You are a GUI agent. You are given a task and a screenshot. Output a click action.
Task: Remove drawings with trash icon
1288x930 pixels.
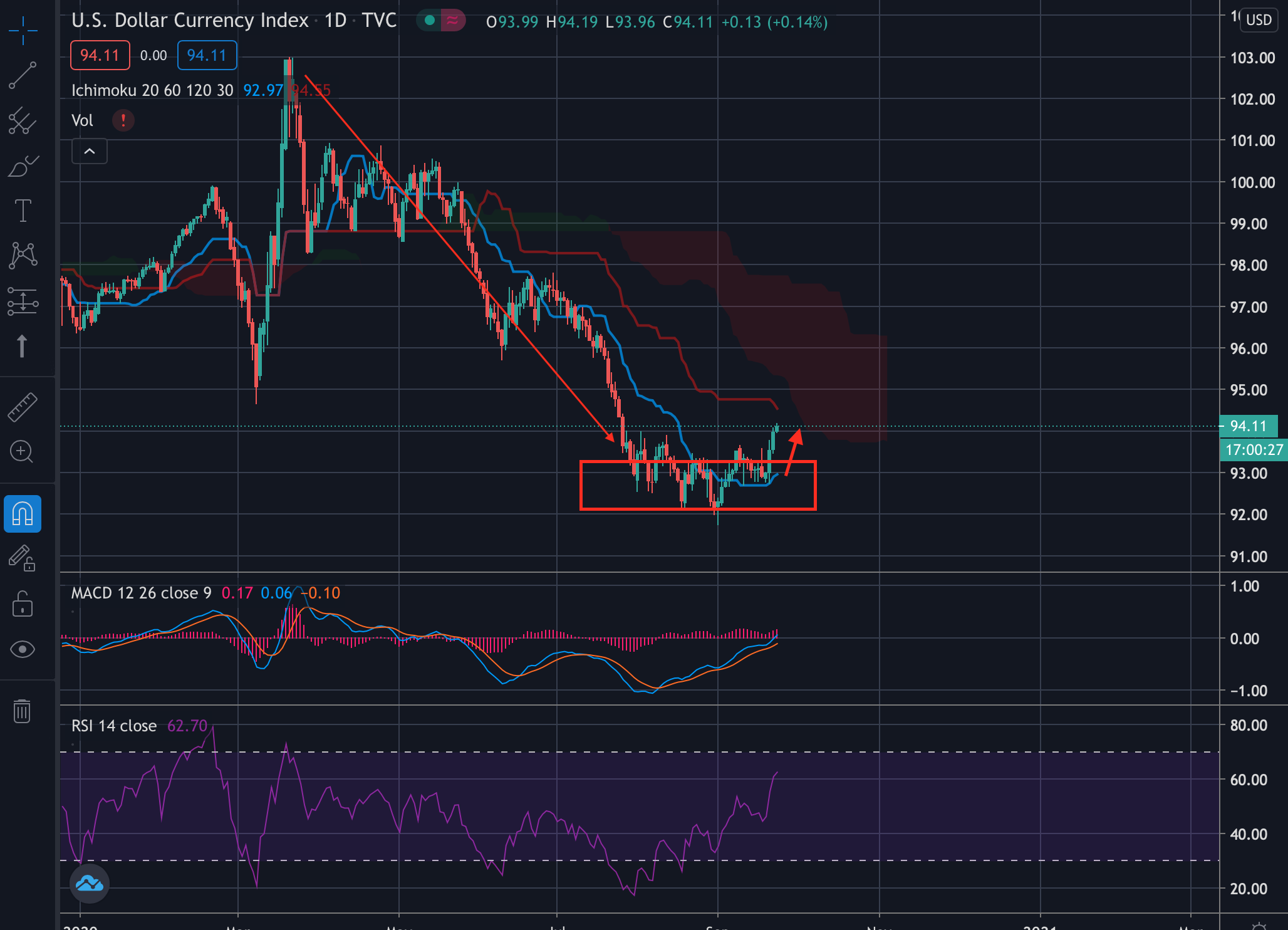(23, 711)
